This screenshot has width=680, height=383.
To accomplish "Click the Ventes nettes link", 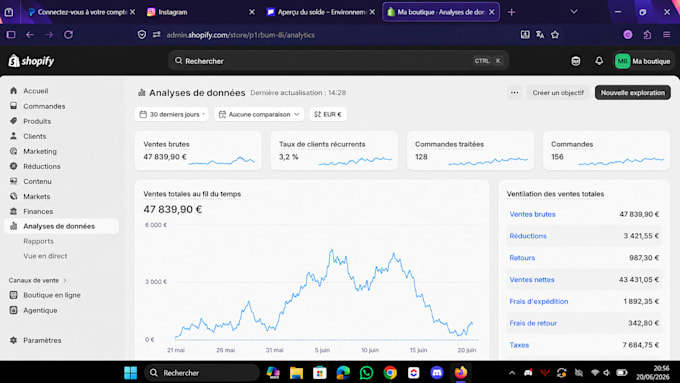I will coord(532,279).
